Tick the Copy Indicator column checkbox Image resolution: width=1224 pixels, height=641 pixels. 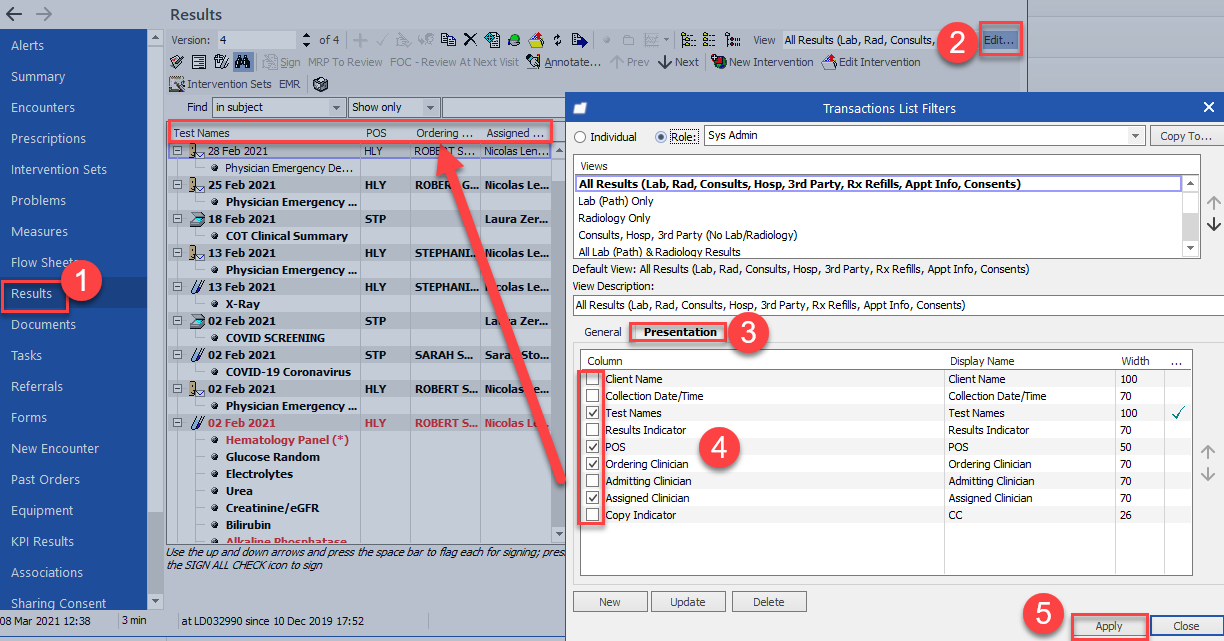[594, 515]
